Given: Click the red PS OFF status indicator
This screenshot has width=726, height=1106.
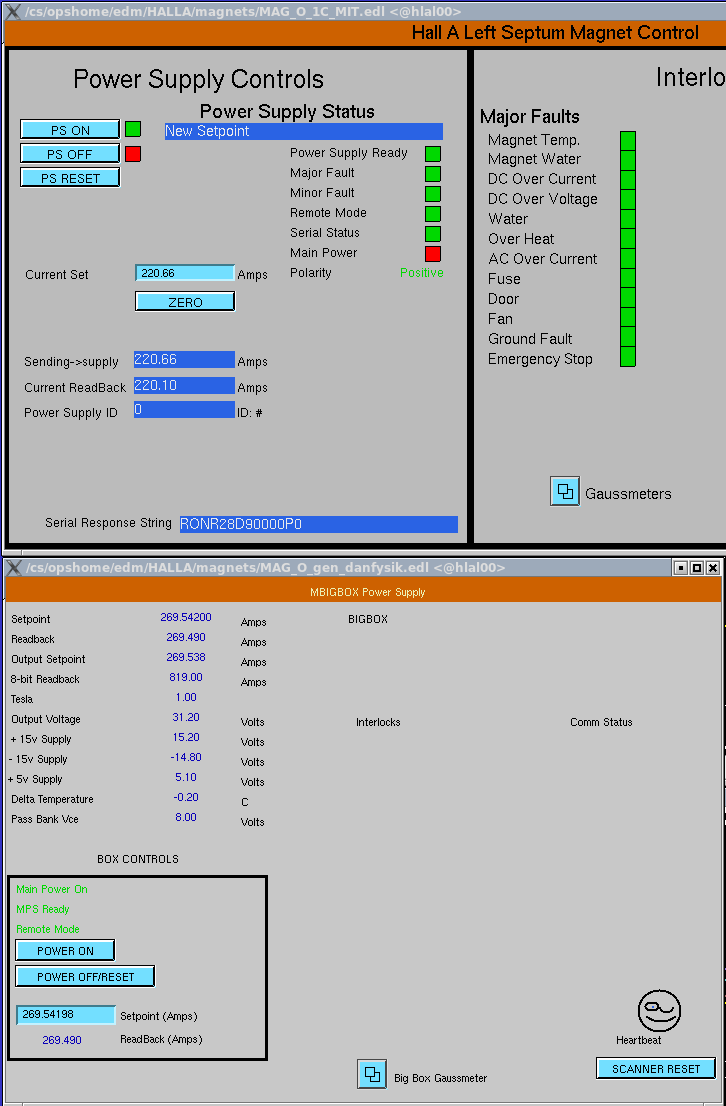Looking at the screenshot, I should [133, 154].
